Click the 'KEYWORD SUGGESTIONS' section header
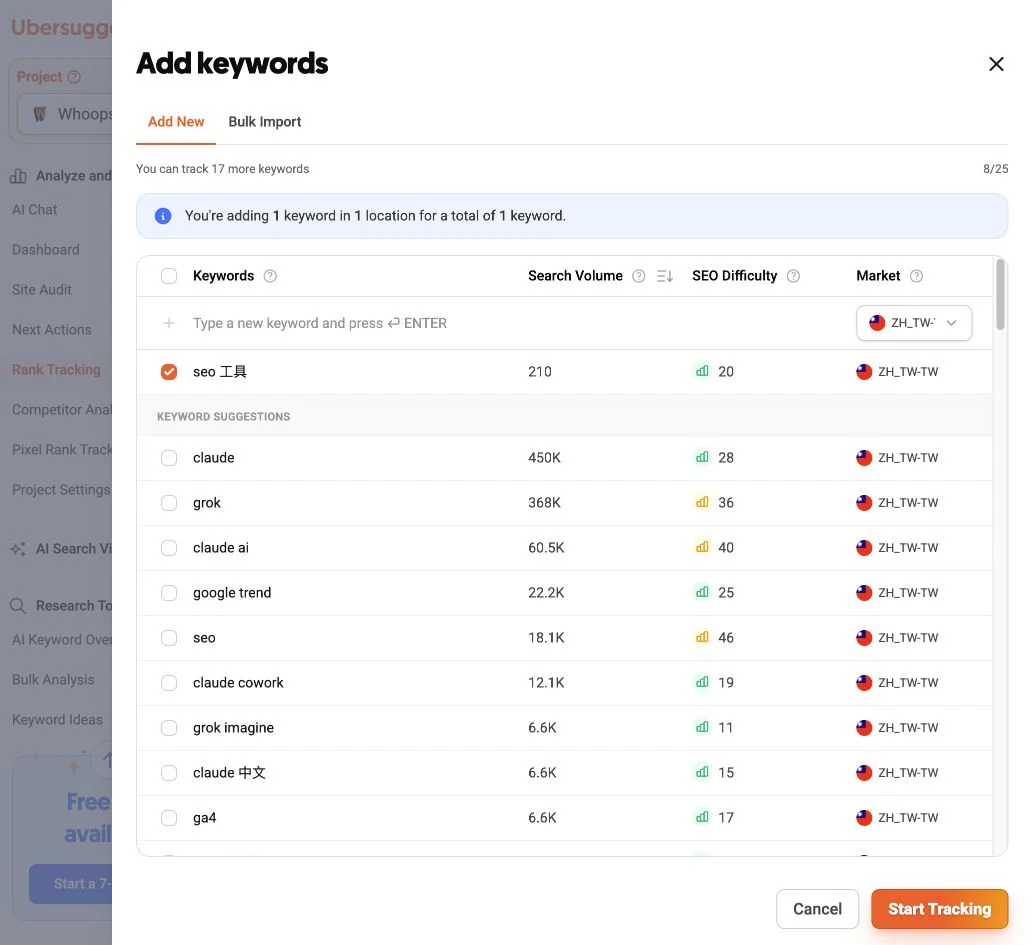Screen dimensions: 1032x945 [x=223, y=417]
